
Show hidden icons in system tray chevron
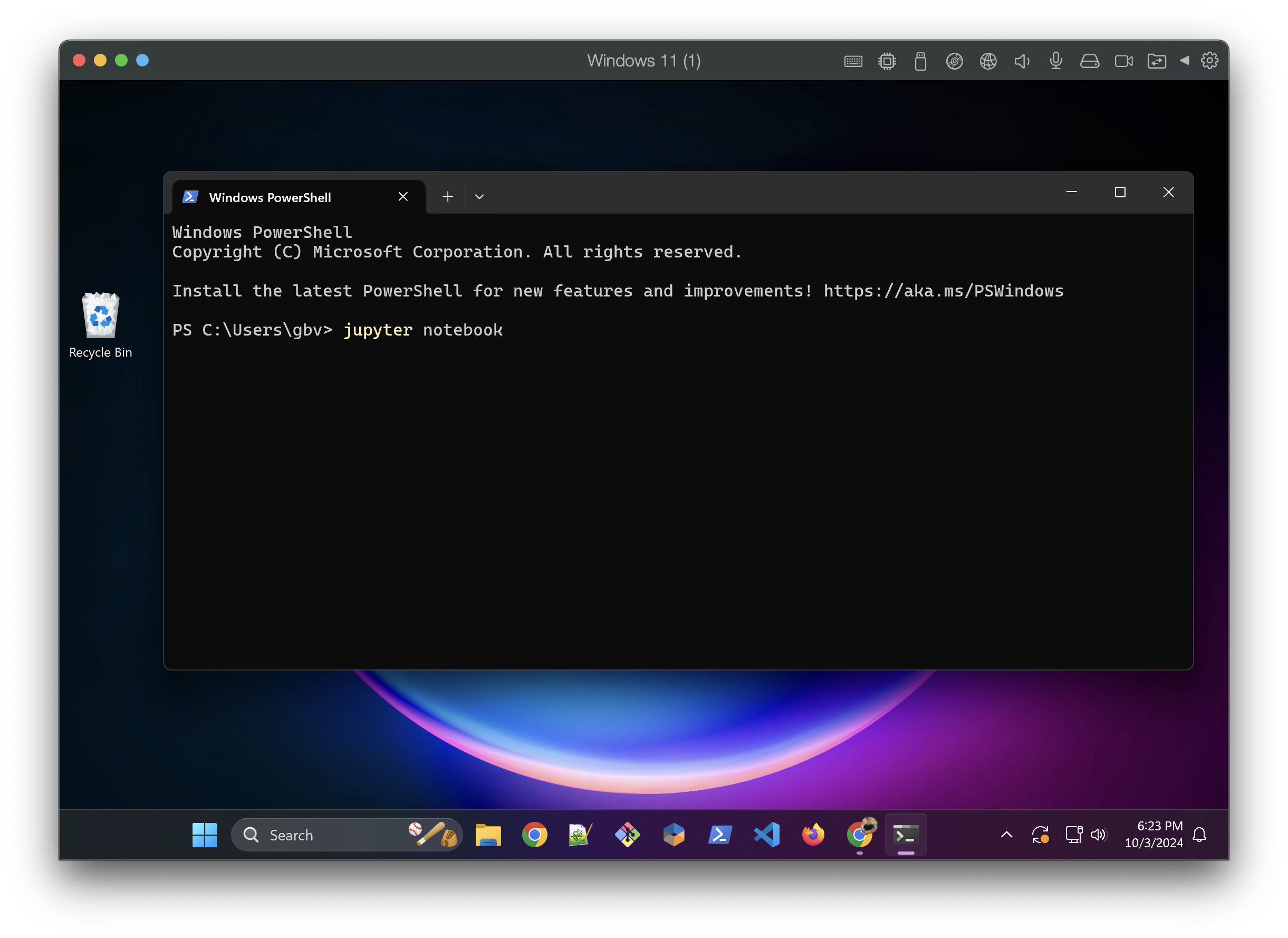(x=1006, y=835)
